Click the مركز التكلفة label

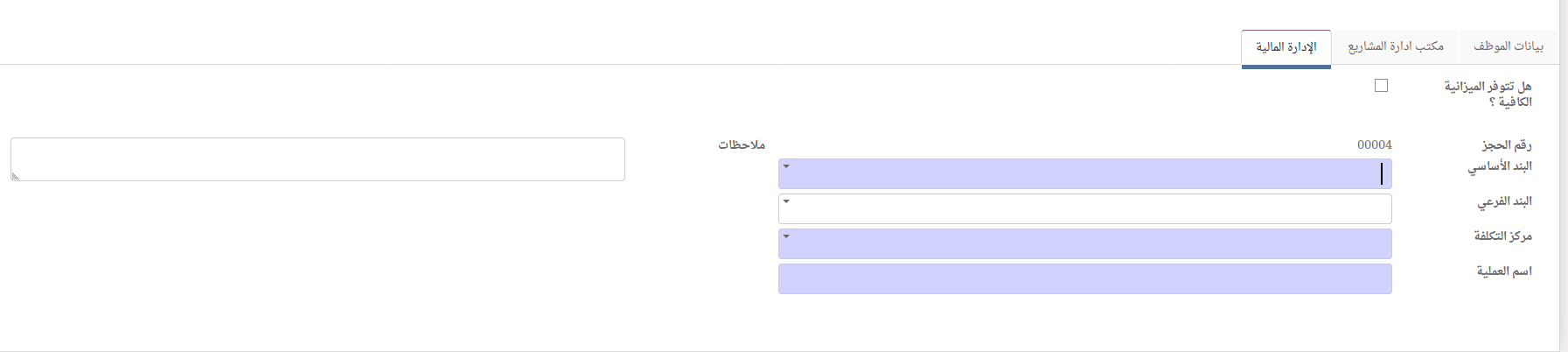click(x=1502, y=236)
